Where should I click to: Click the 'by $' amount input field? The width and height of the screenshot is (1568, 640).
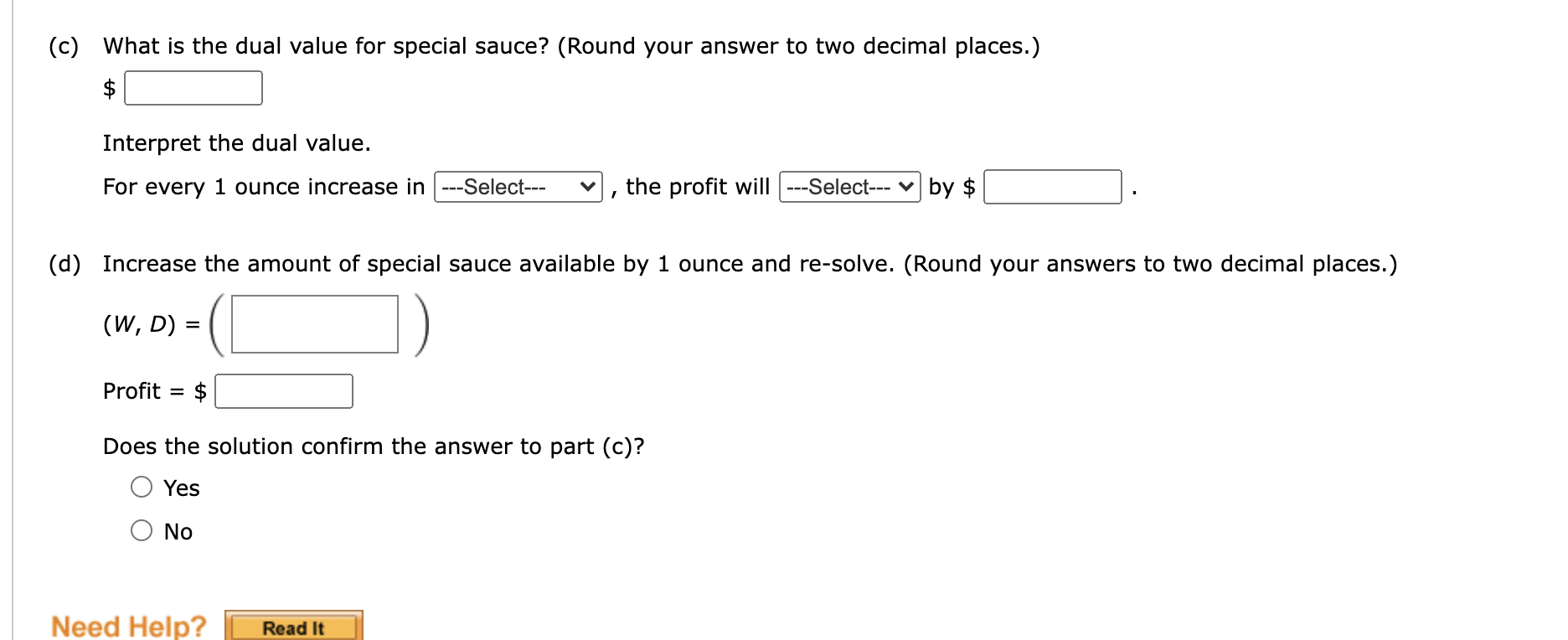1053,188
